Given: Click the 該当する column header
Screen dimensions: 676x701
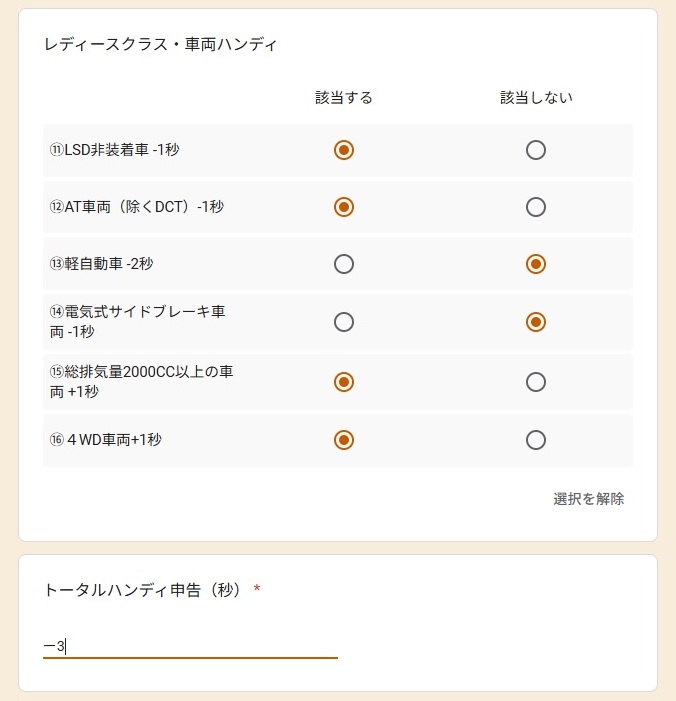Looking at the screenshot, I should [344, 97].
